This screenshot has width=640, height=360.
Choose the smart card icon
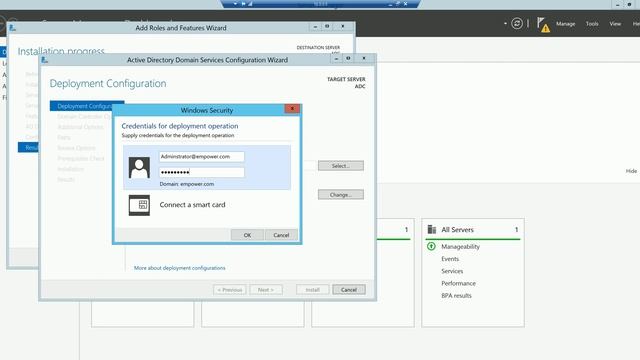click(139, 205)
